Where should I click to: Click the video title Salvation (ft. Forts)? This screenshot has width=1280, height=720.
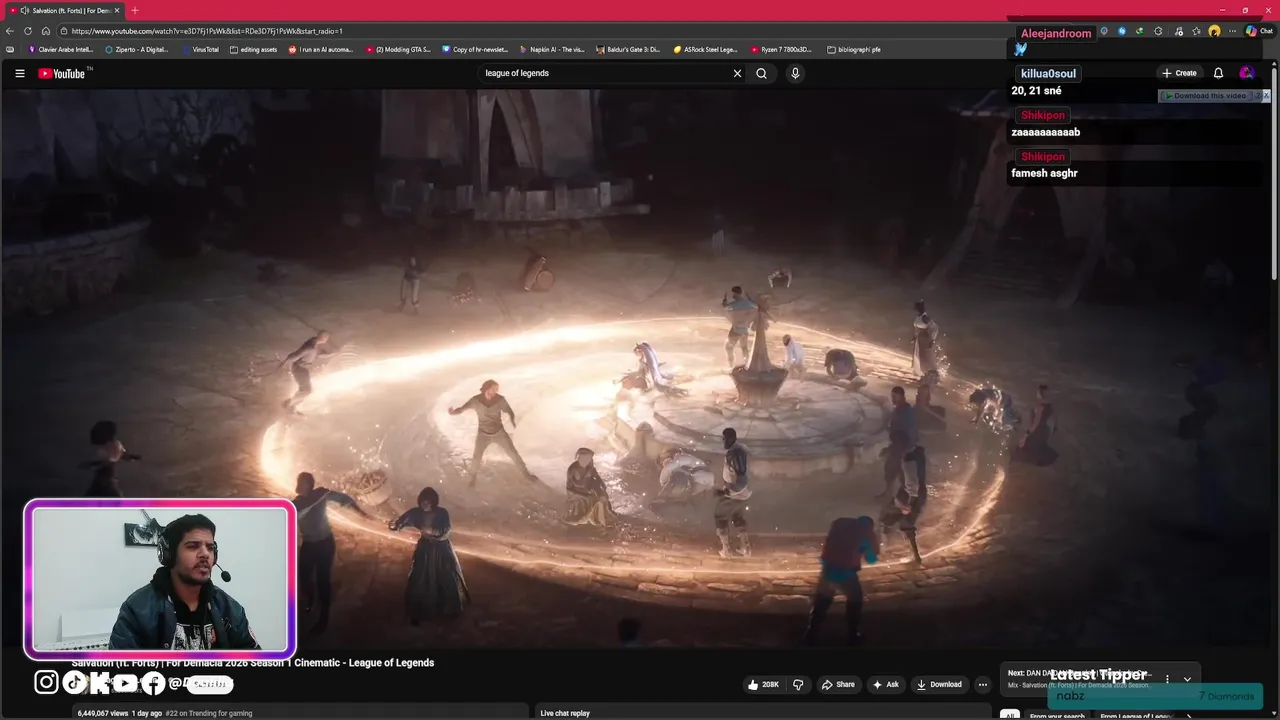tap(253, 662)
